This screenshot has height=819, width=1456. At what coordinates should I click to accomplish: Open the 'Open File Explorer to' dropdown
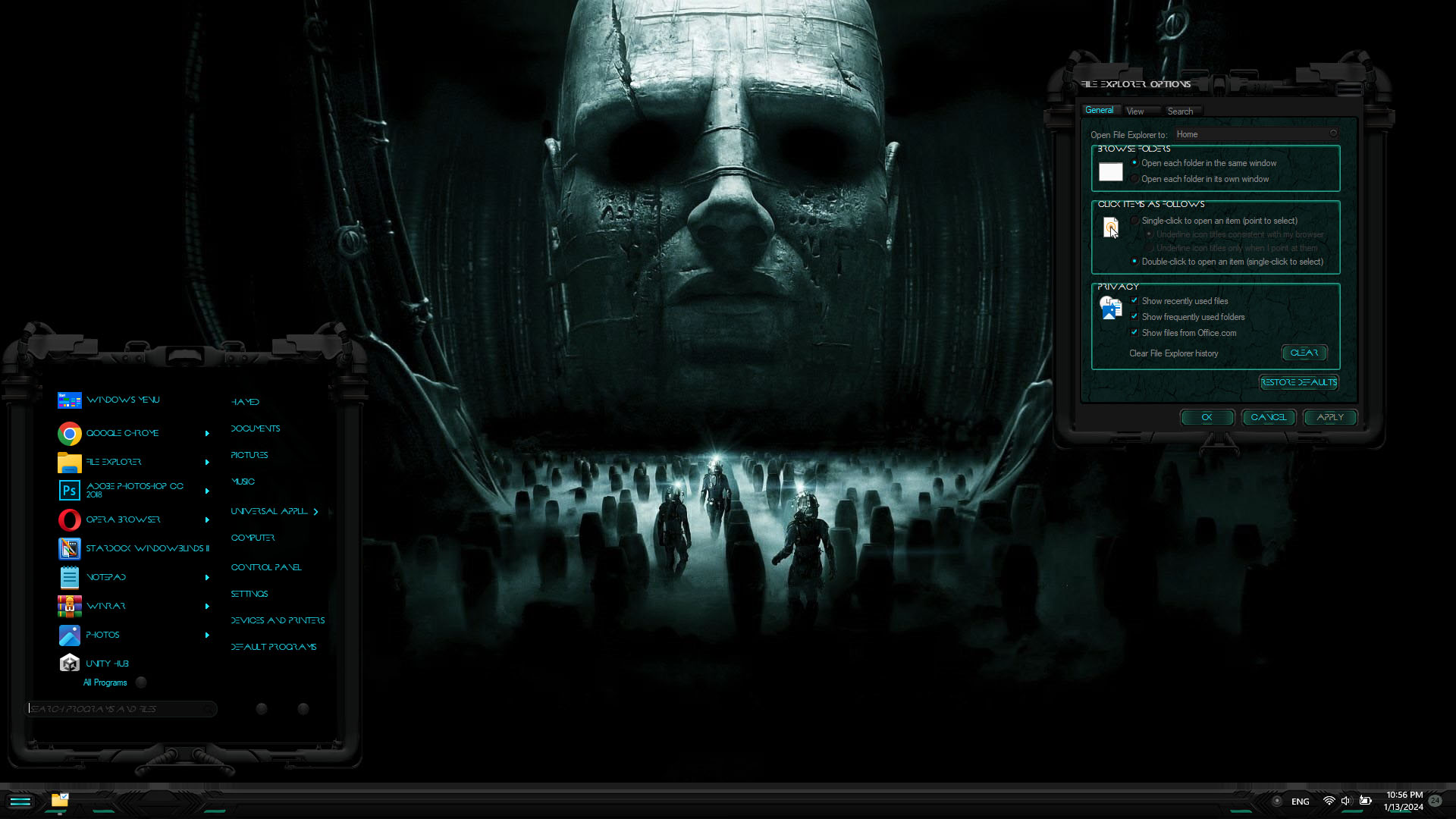click(x=1256, y=134)
